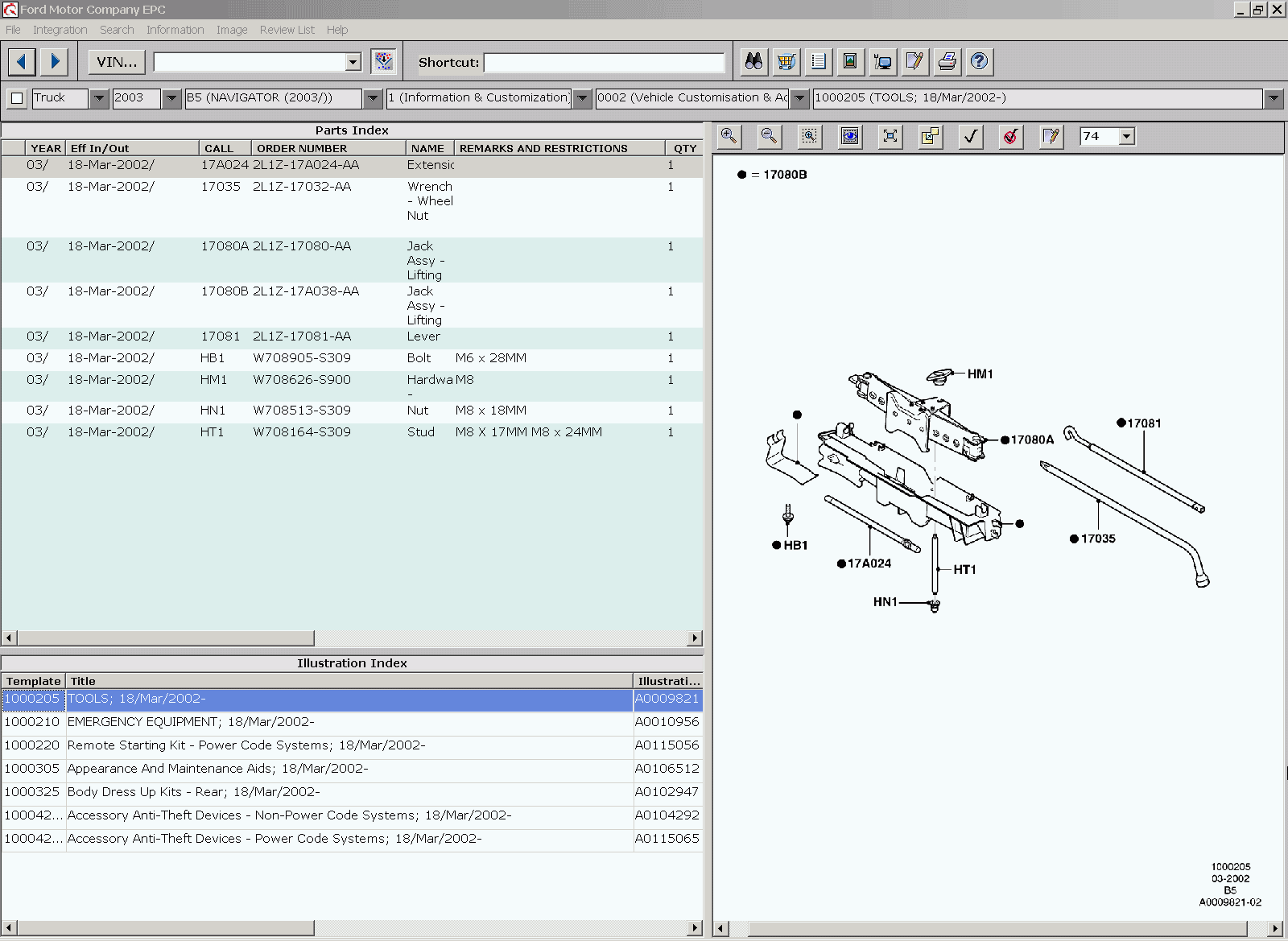Open the 1000205 TOOLS illustration dropdown
Screen dimensions: 1288x941
[1273, 98]
